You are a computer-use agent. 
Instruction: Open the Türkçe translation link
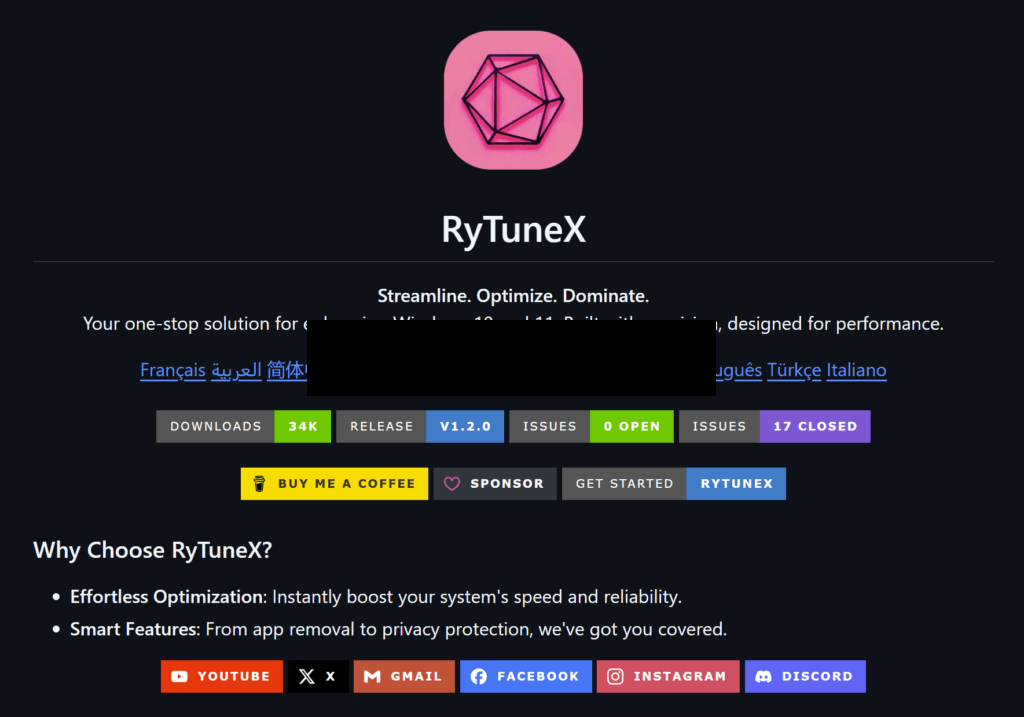[x=793, y=370]
